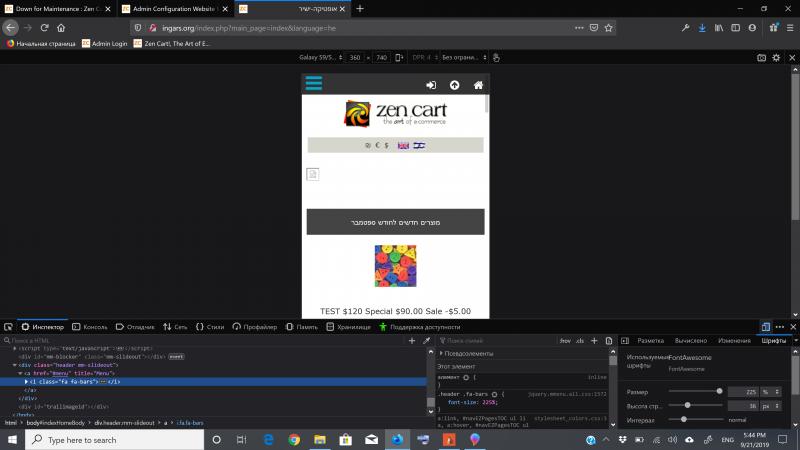
Task: Collapse the a href #menu node
Action: coord(20,373)
